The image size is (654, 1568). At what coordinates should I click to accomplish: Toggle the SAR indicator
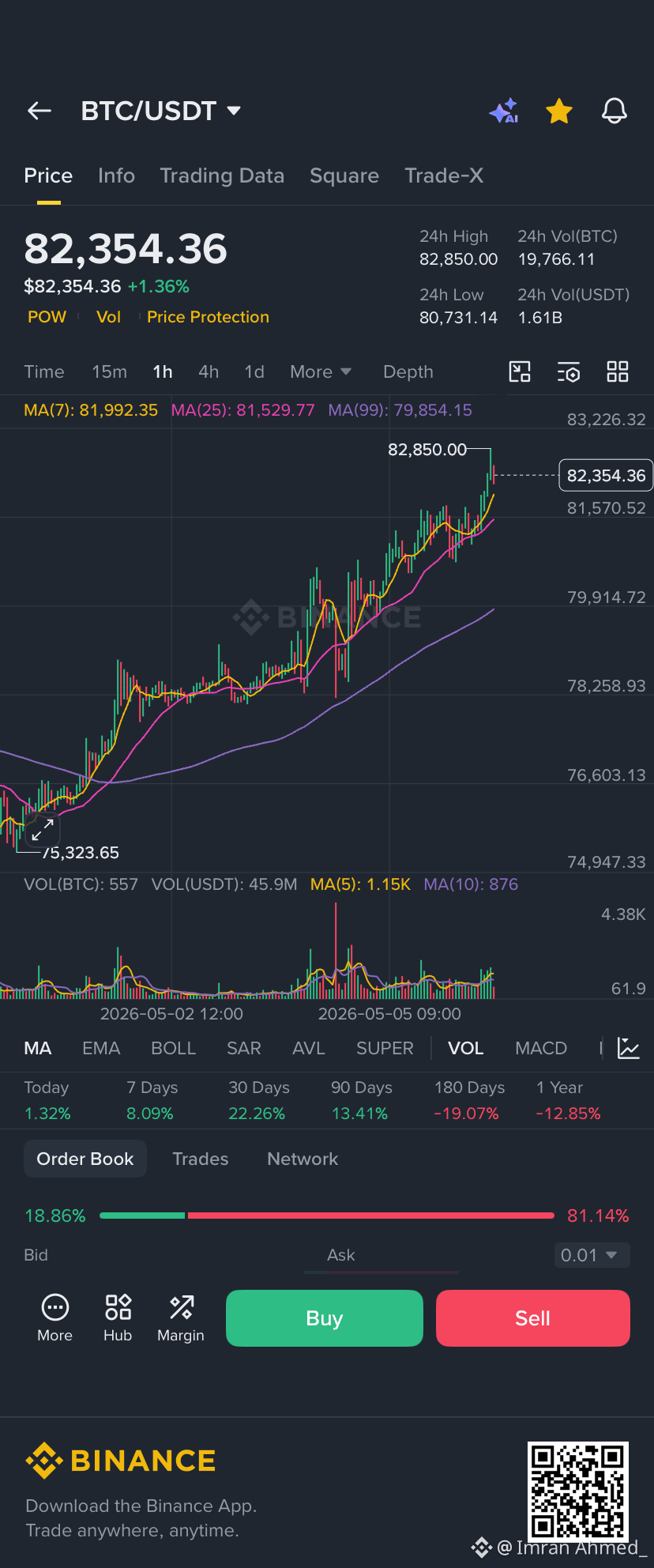(244, 1048)
